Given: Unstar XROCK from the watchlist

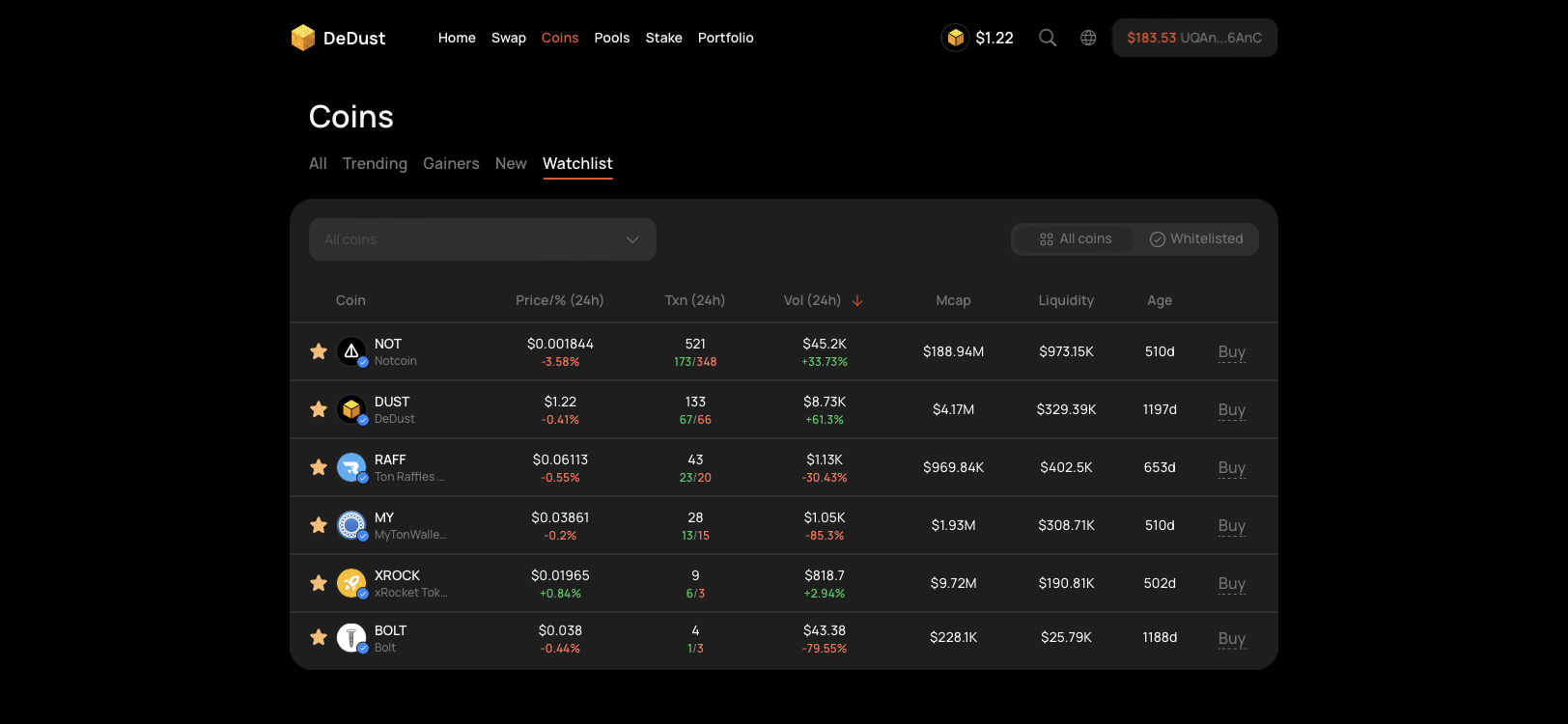Looking at the screenshot, I should tap(319, 583).
